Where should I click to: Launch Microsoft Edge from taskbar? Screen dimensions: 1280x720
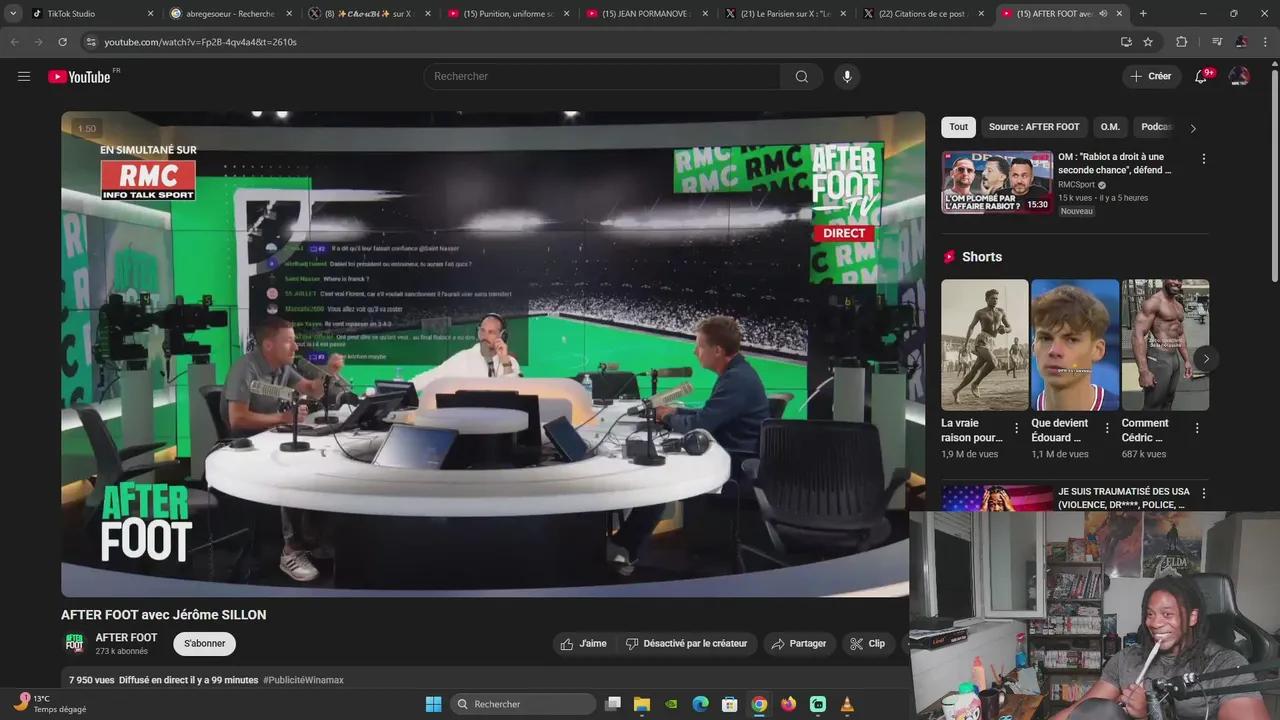pyautogui.click(x=701, y=704)
